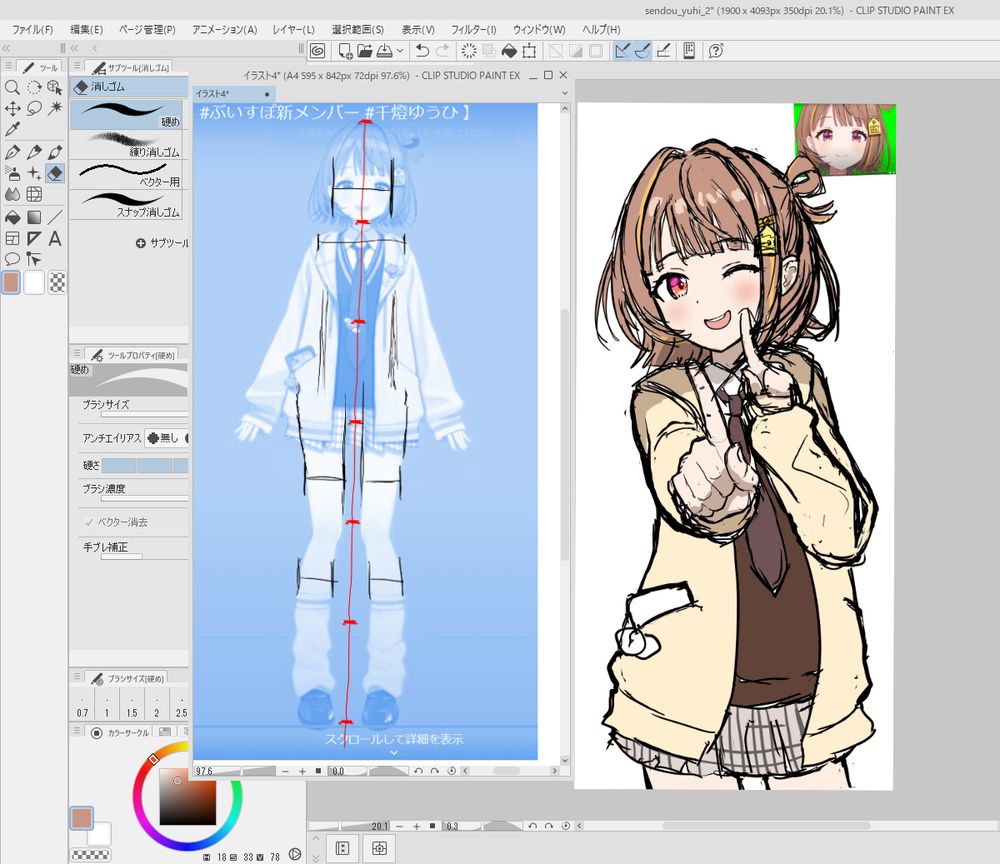Open the レイヤー(L) menu

coord(293,29)
